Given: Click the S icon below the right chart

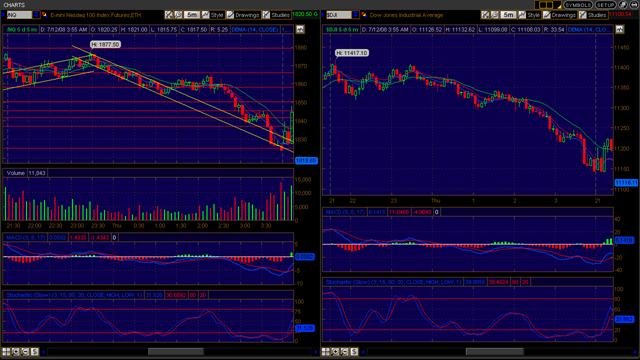Looking at the screenshot, I should [x=354, y=351].
